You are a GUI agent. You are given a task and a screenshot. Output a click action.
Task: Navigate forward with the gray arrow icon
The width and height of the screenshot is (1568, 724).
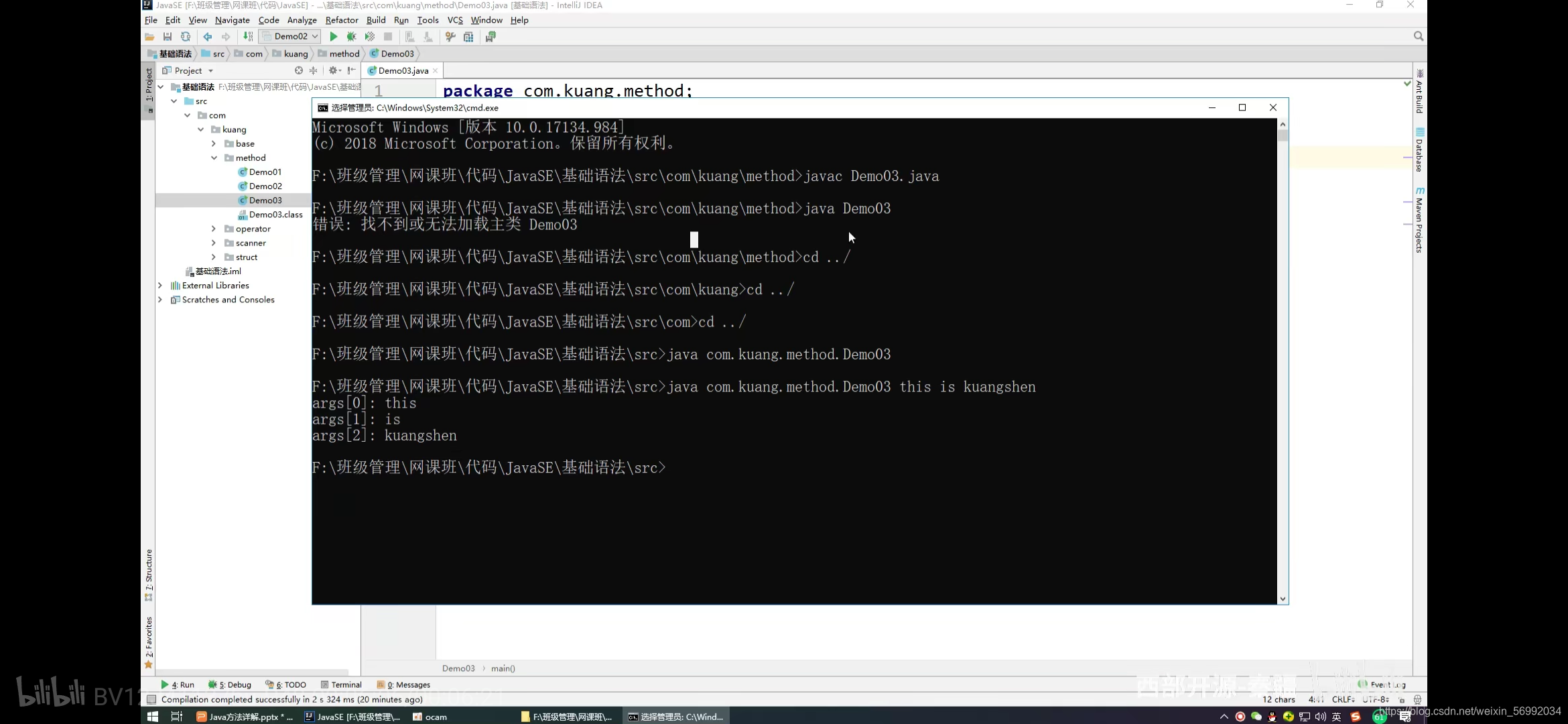(x=226, y=37)
